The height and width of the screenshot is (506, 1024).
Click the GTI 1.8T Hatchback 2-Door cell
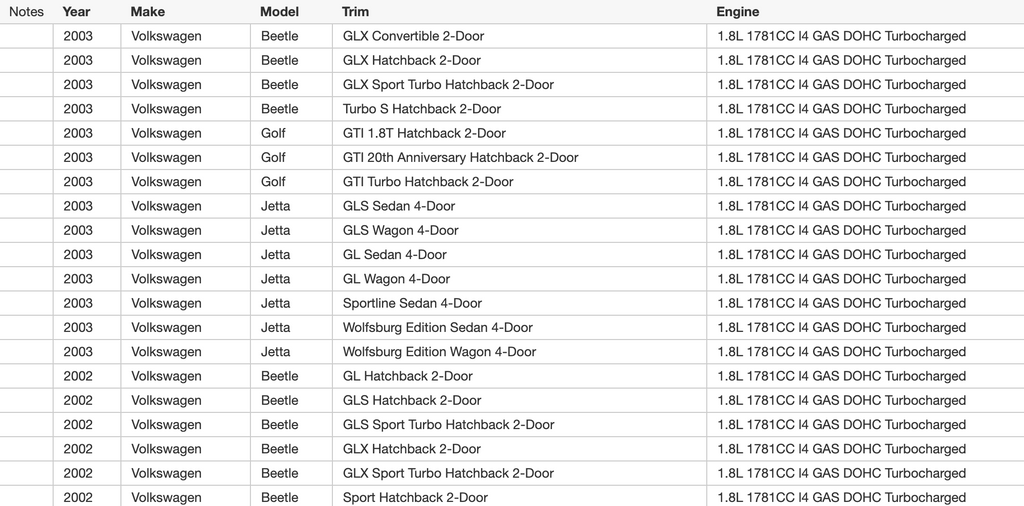(x=424, y=133)
